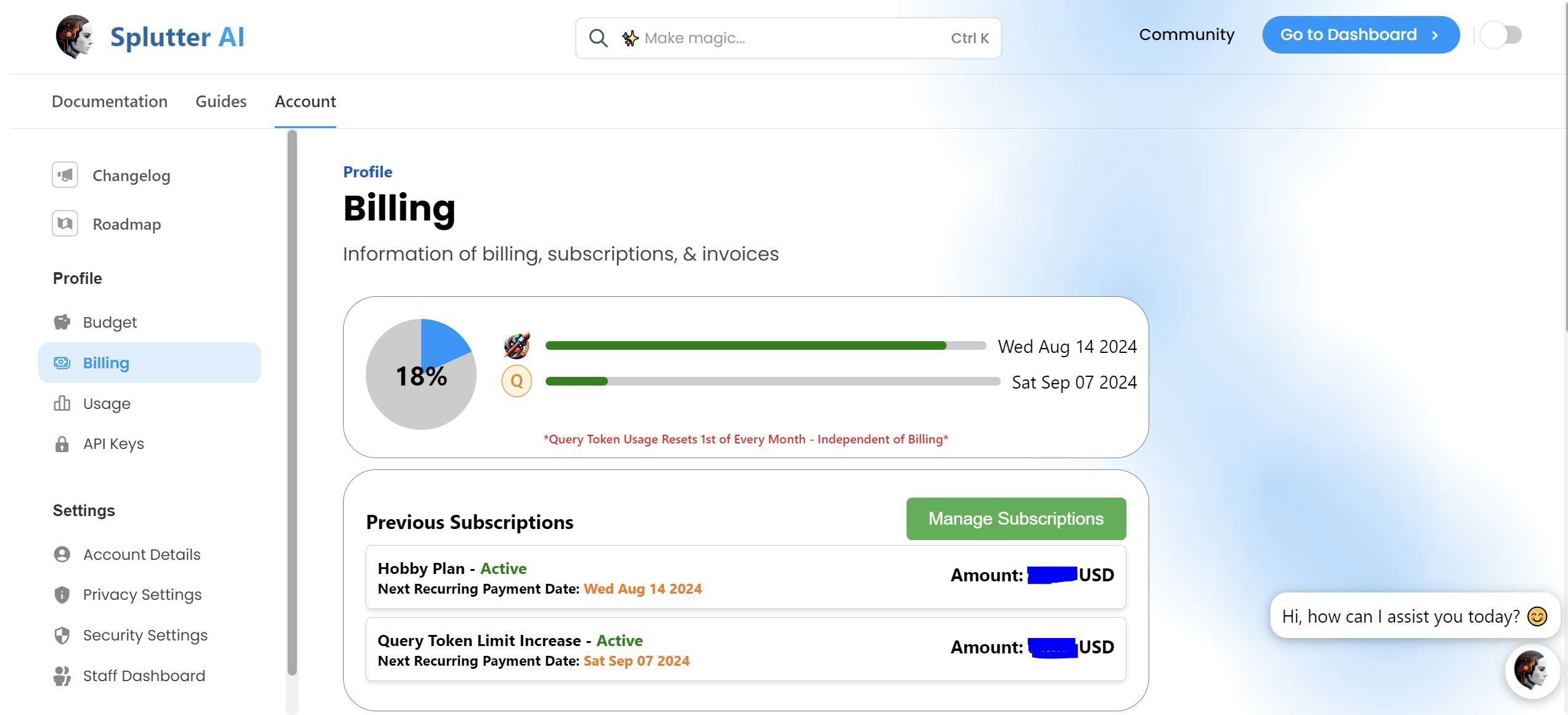Screen dimensions: 1568x715
Task: Click the Q query token icon
Action: [x=517, y=381]
